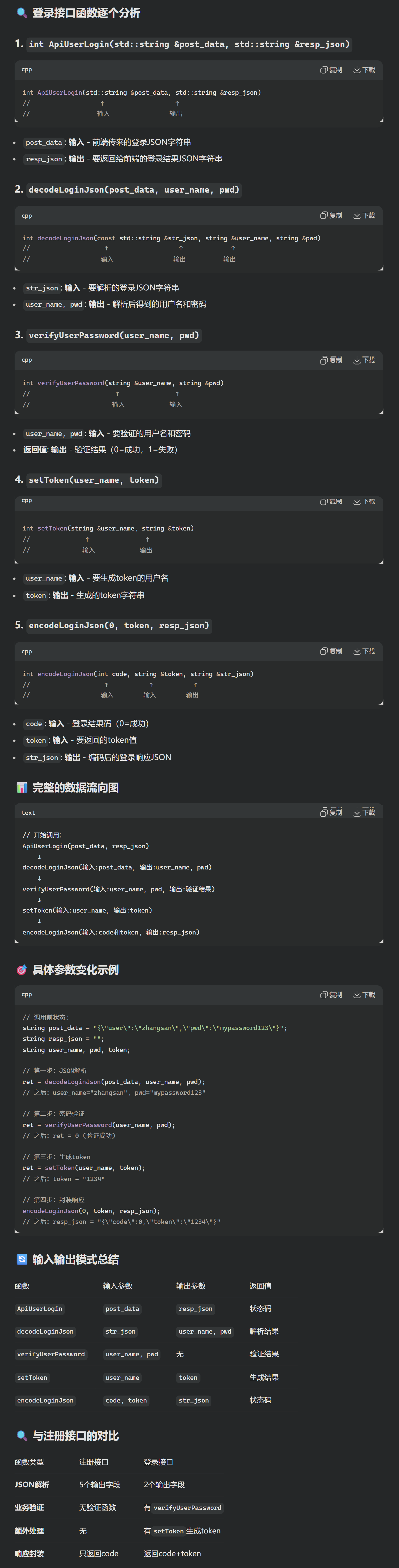The width and height of the screenshot is (399, 1568).
Task: Click bullet 要验证的用户名和密码
Action: (x=107, y=433)
